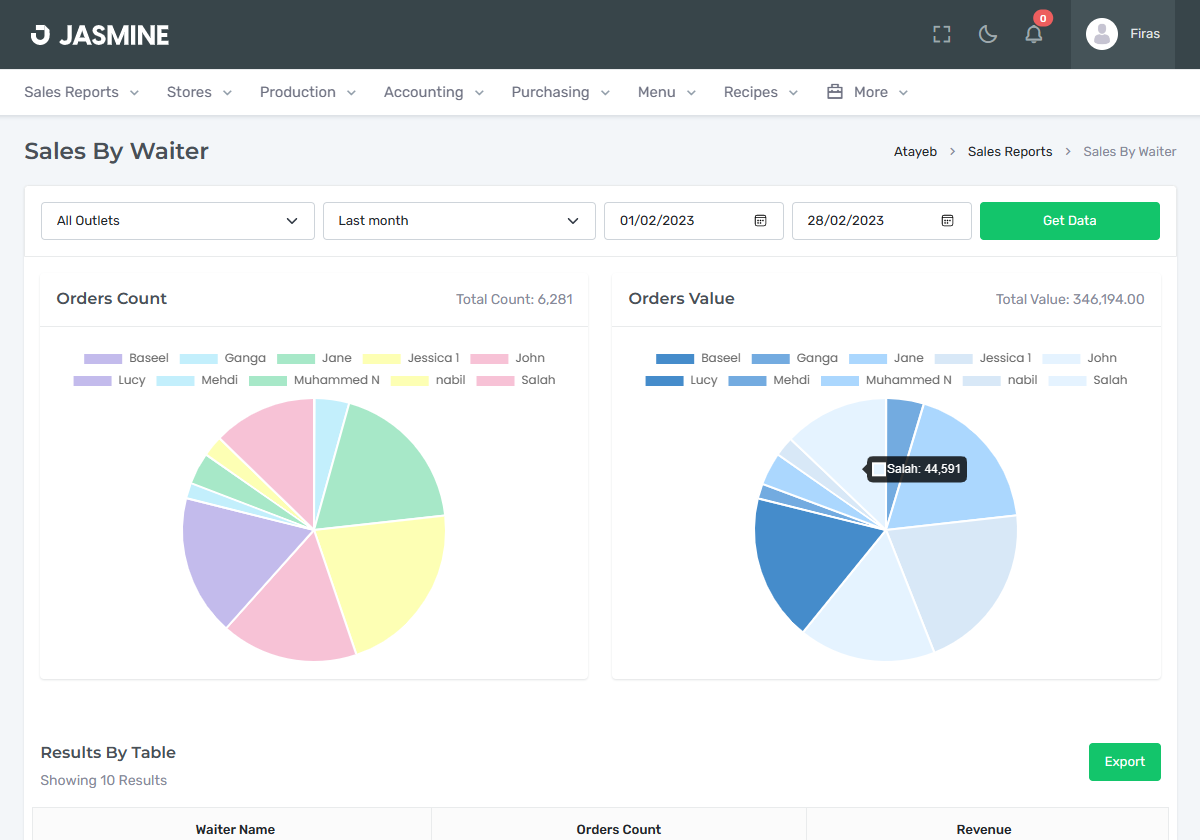Click the start date field 01/02/2023
This screenshot has width=1200, height=840.
[693, 221]
